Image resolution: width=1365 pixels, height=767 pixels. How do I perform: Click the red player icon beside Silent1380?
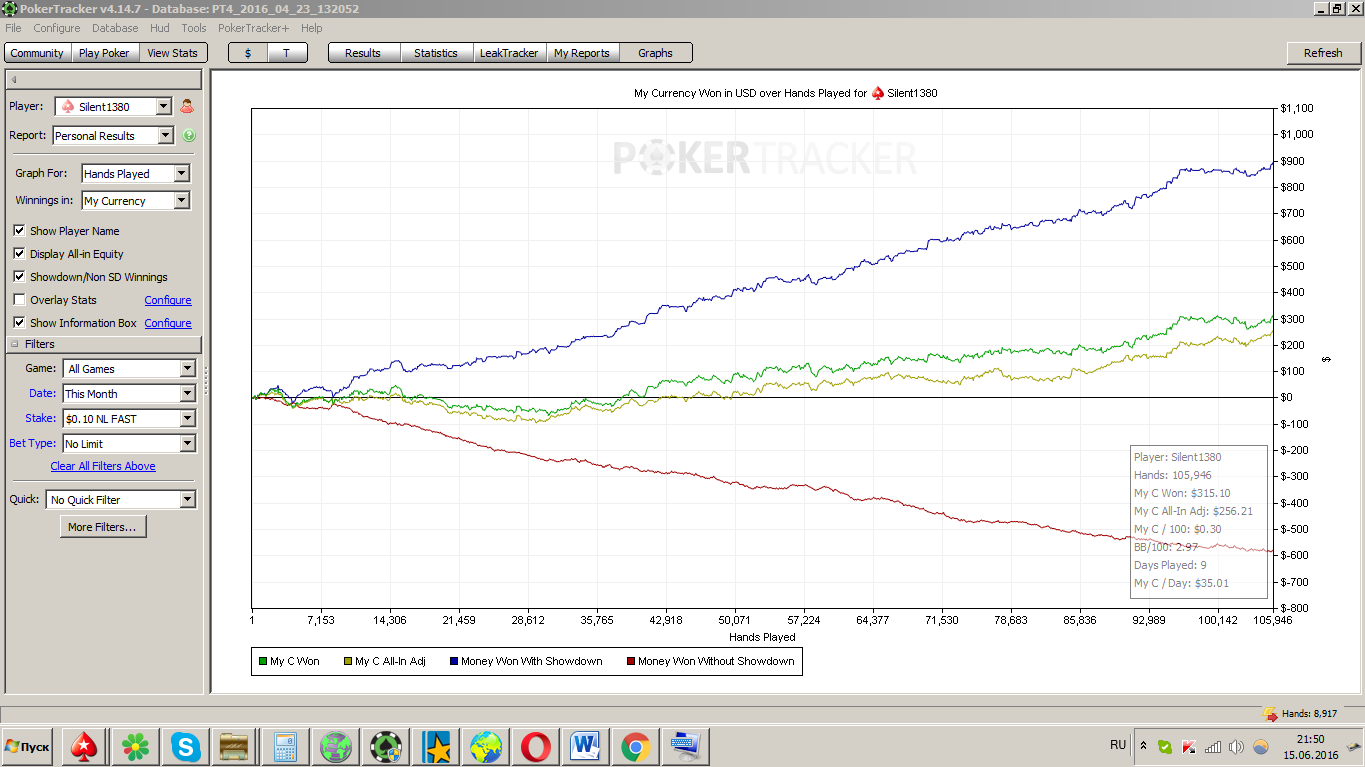pyautogui.click(x=187, y=107)
